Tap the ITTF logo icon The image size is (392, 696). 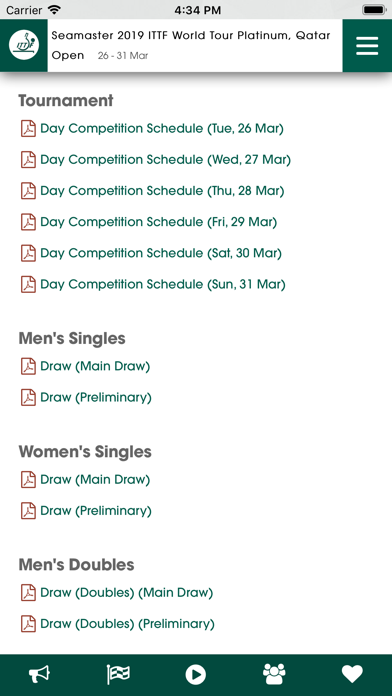click(24, 45)
